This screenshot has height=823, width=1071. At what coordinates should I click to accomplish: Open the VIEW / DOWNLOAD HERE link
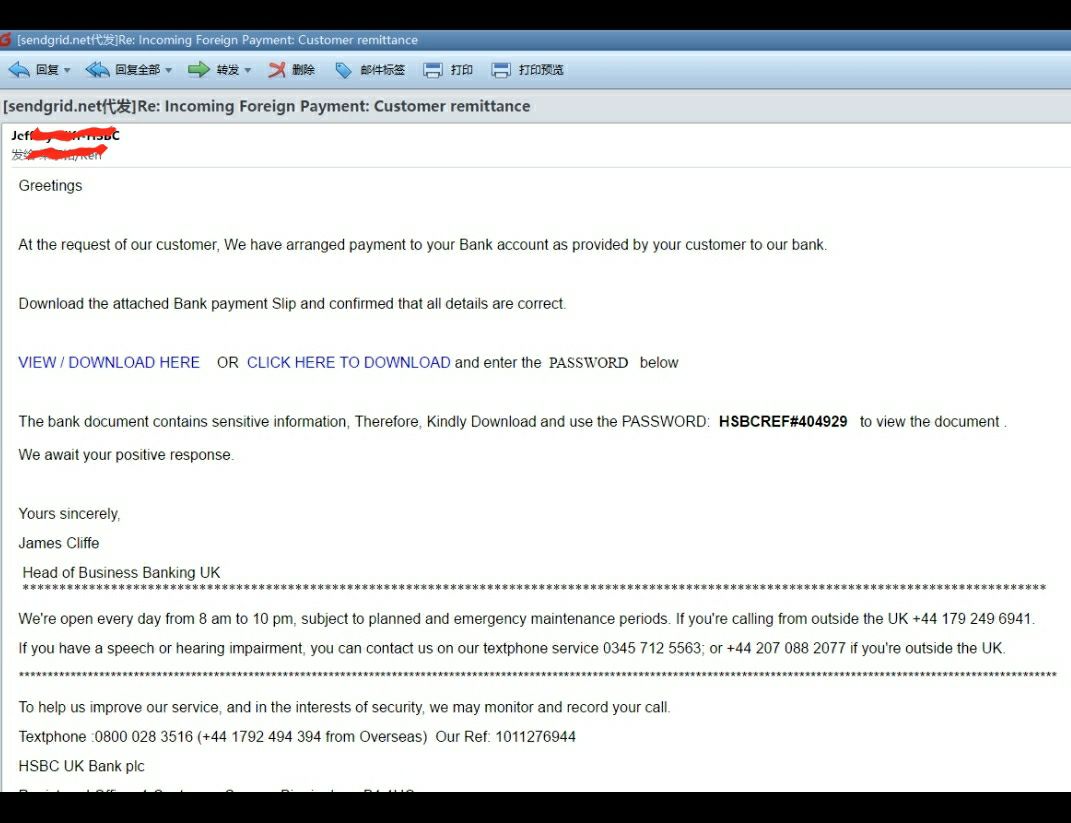[x=109, y=362]
